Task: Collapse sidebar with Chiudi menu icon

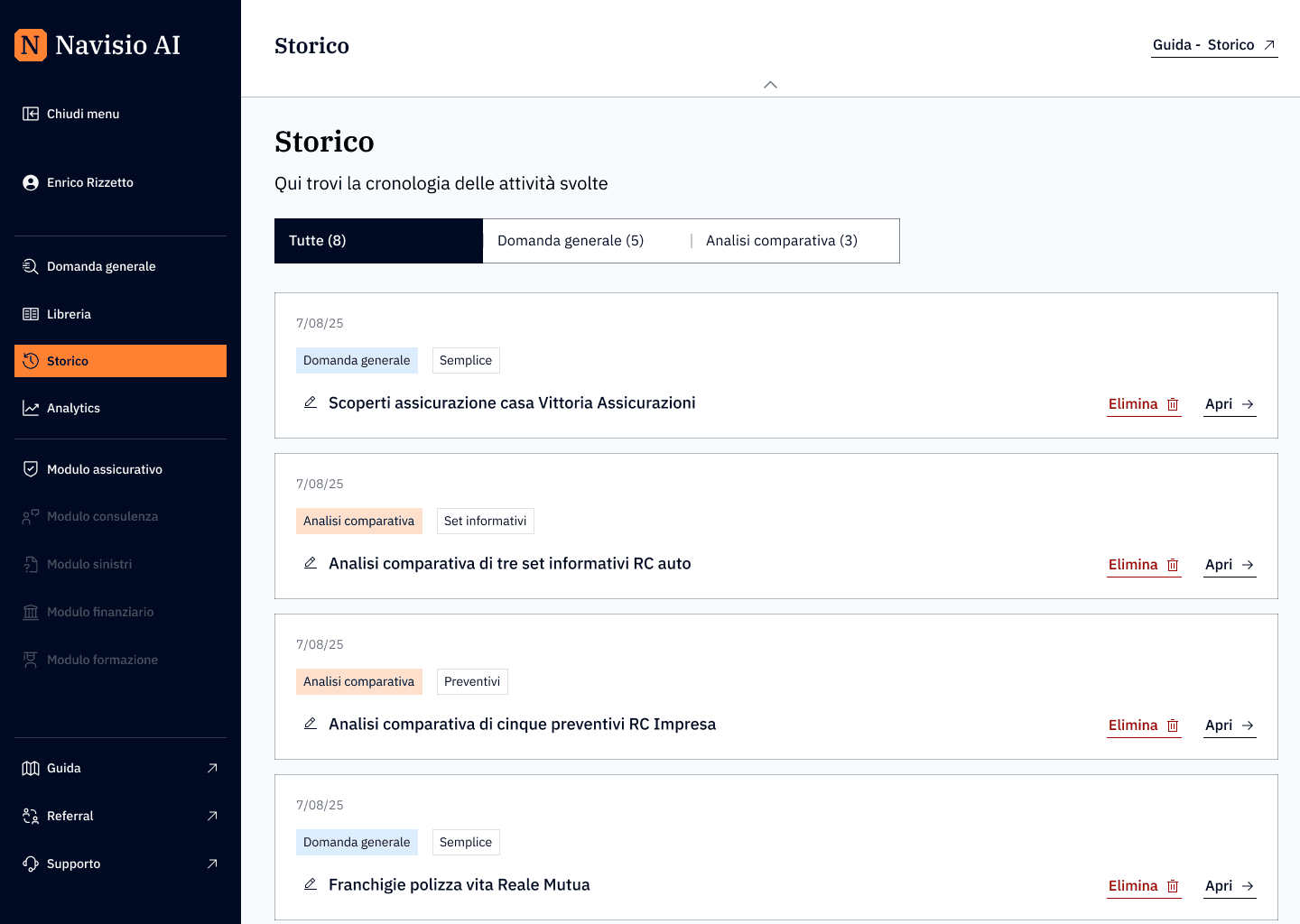Action: 31,114
